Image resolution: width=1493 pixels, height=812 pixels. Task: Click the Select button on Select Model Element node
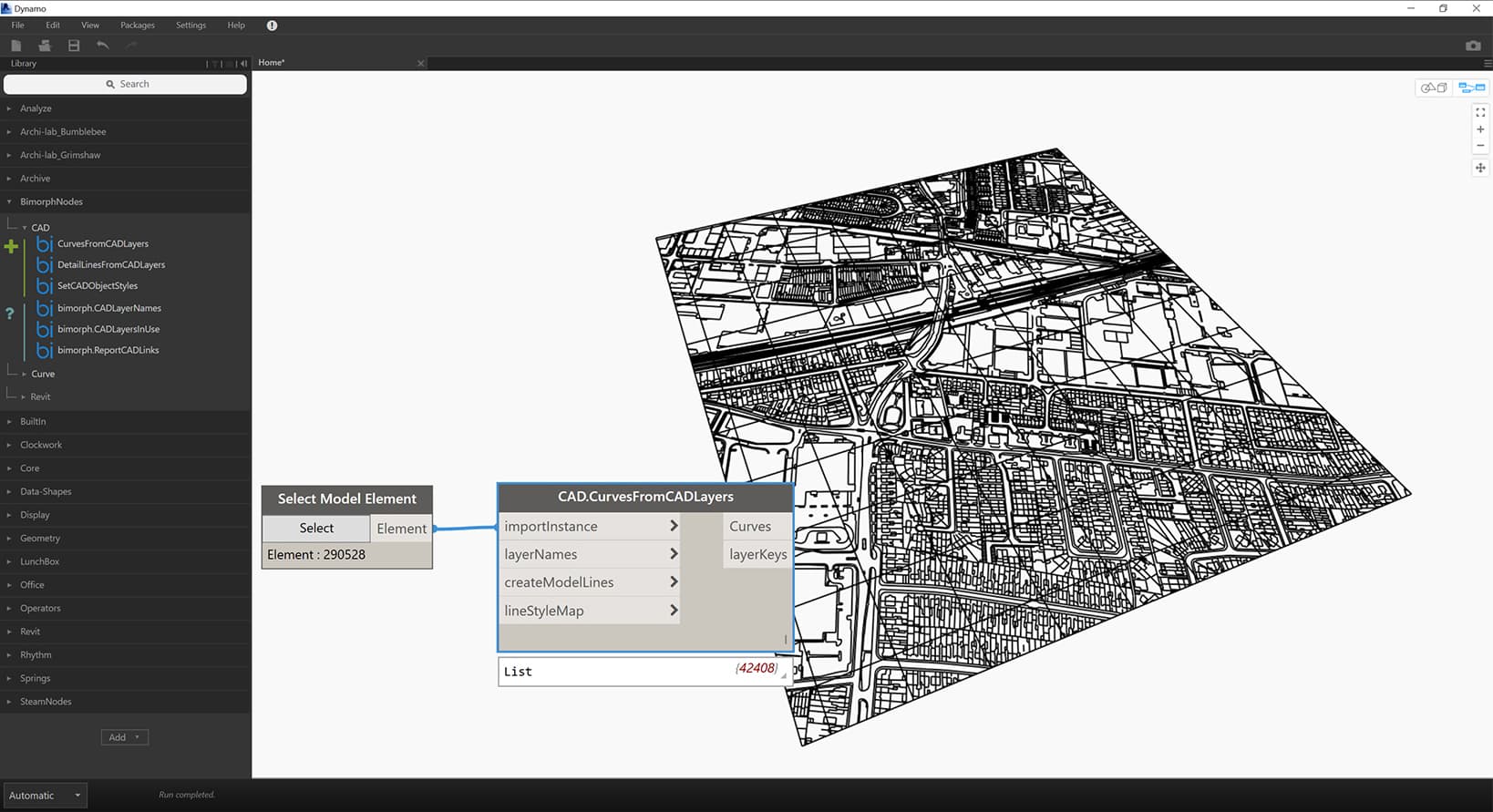click(x=316, y=529)
